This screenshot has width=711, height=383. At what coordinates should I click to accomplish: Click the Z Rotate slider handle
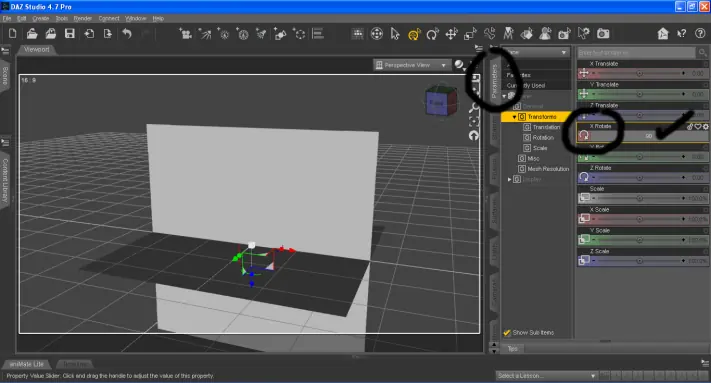point(639,177)
